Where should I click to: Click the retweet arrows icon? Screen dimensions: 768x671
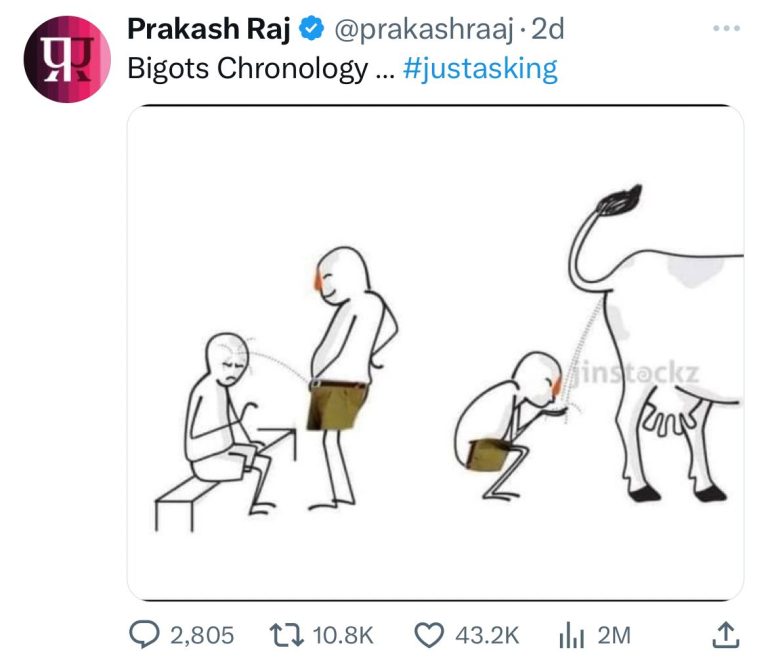click(287, 634)
